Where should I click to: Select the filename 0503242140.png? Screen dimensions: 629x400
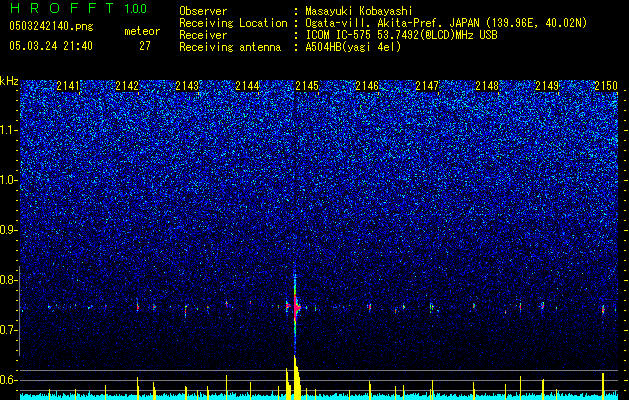point(51,26)
